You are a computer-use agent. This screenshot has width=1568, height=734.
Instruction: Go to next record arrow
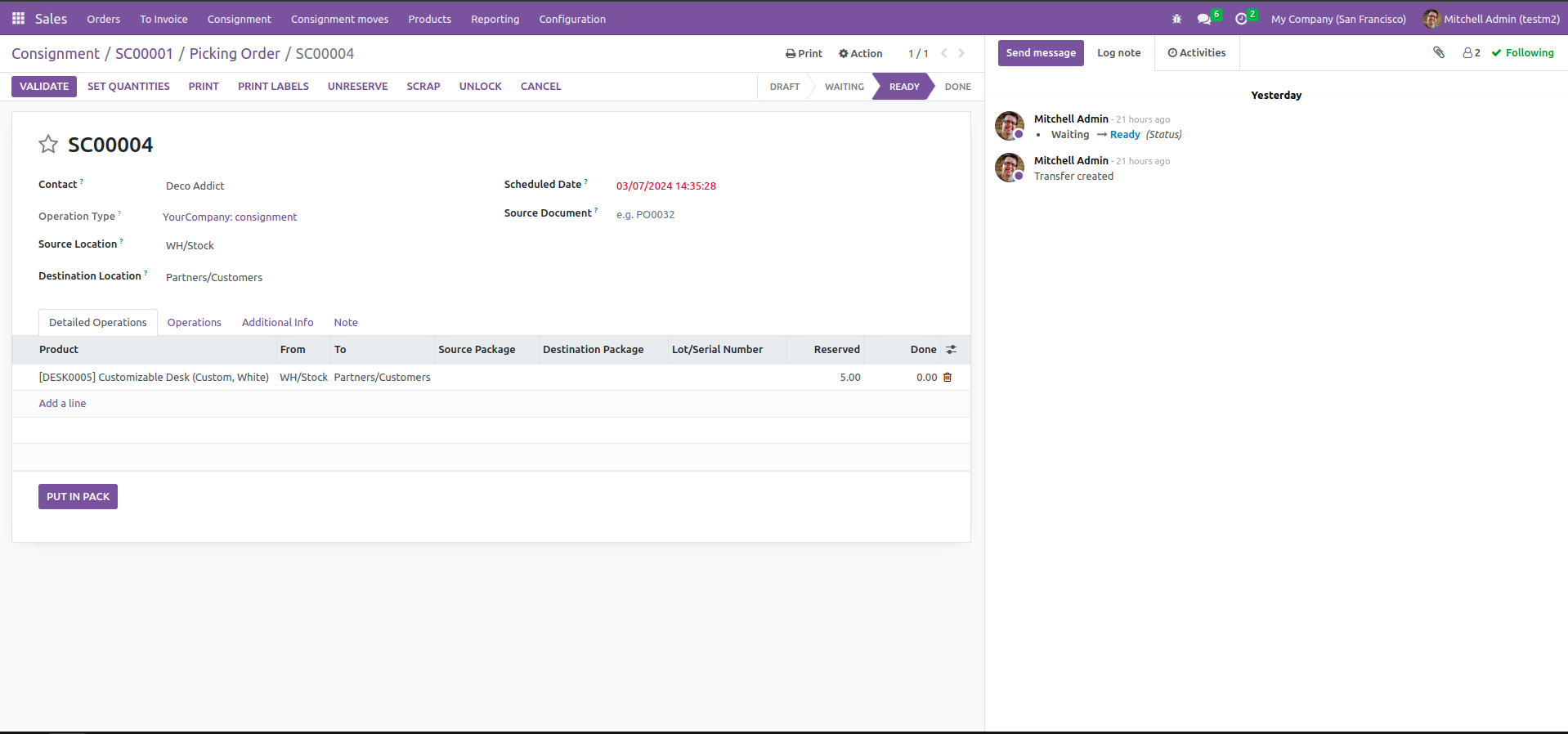click(961, 53)
